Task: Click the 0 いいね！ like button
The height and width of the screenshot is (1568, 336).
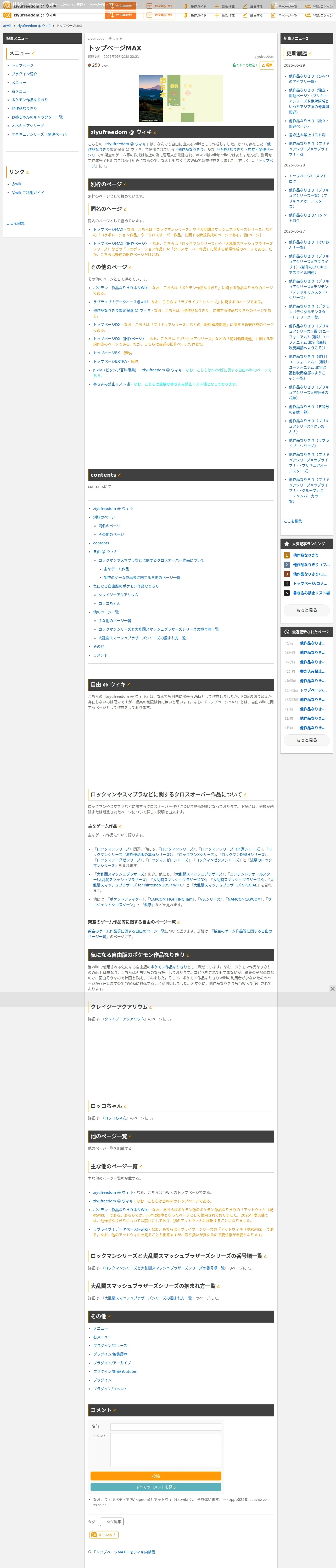Action: click(x=104, y=1535)
